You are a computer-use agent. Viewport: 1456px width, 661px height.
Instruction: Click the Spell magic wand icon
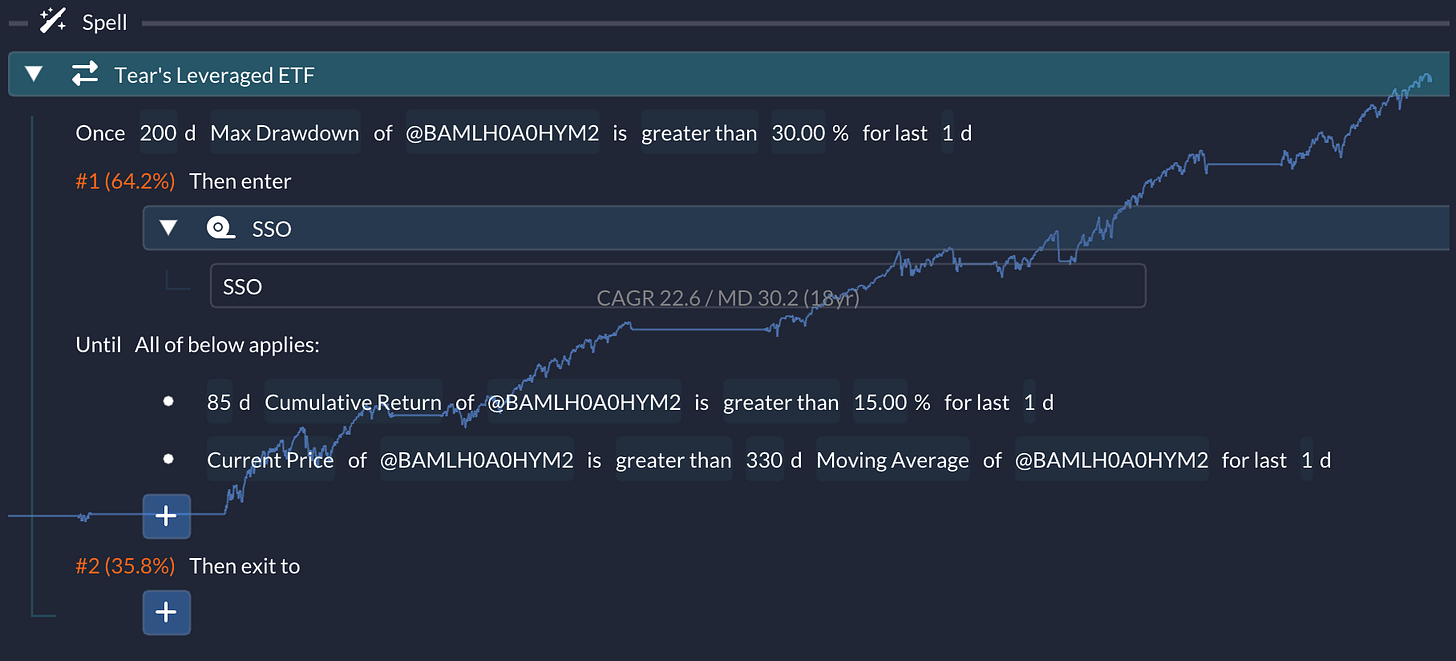[53, 20]
